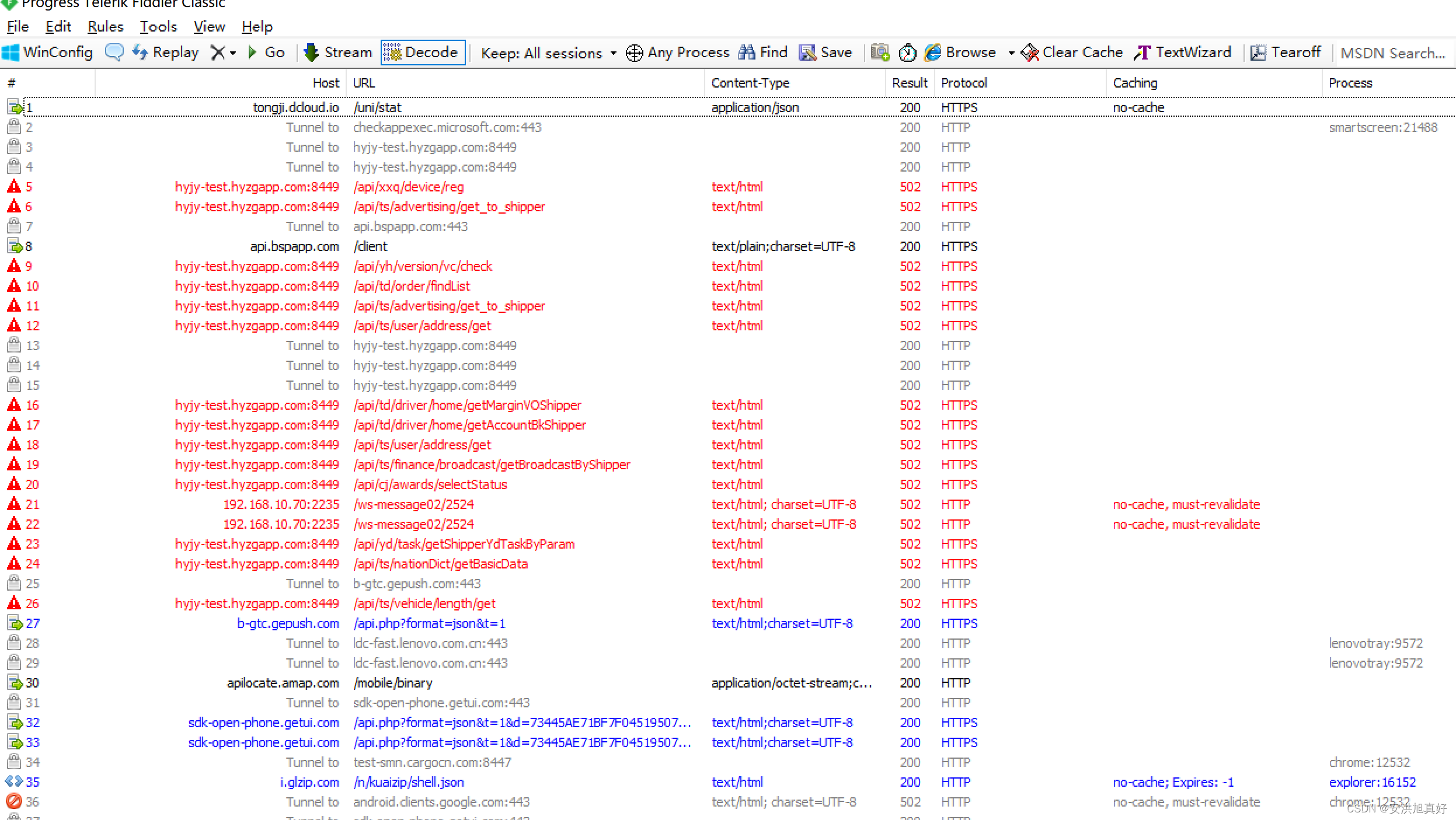Click the timer stopwatch icon
The height and width of the screenshot is (820, 1456).
tap(907, 53)
